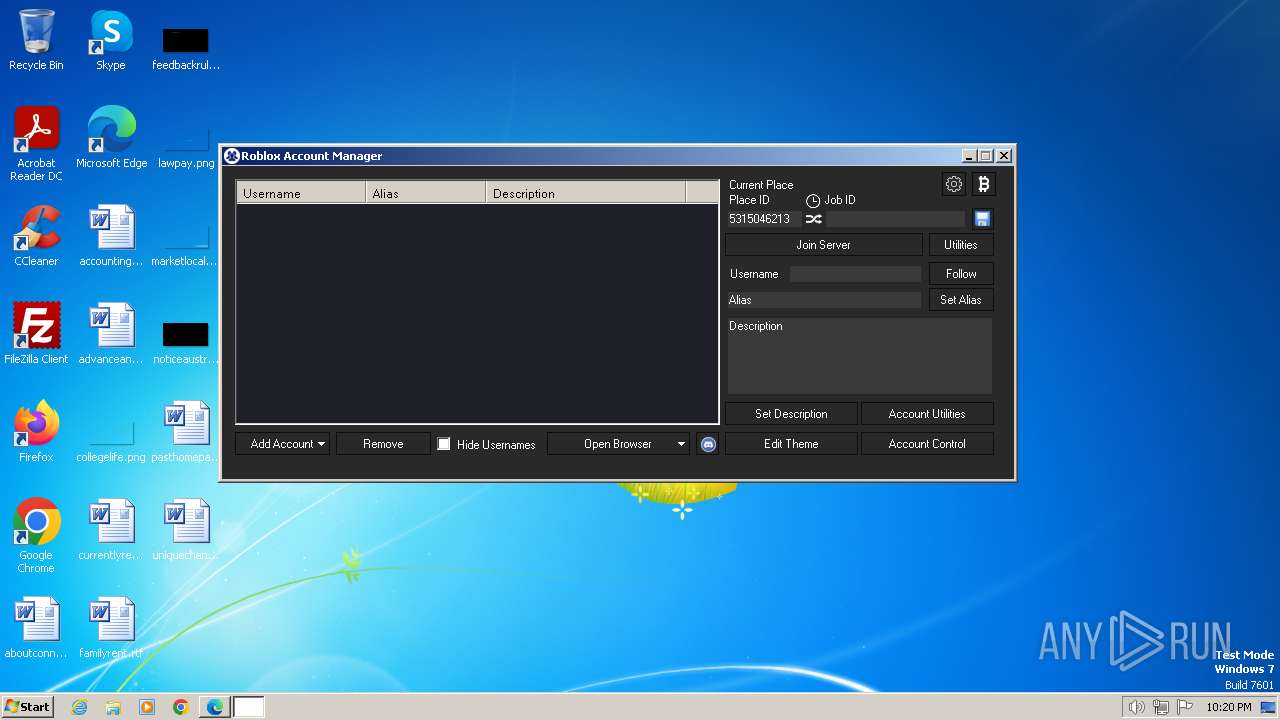Open the uniquechan Word document icon

[186, 530]
